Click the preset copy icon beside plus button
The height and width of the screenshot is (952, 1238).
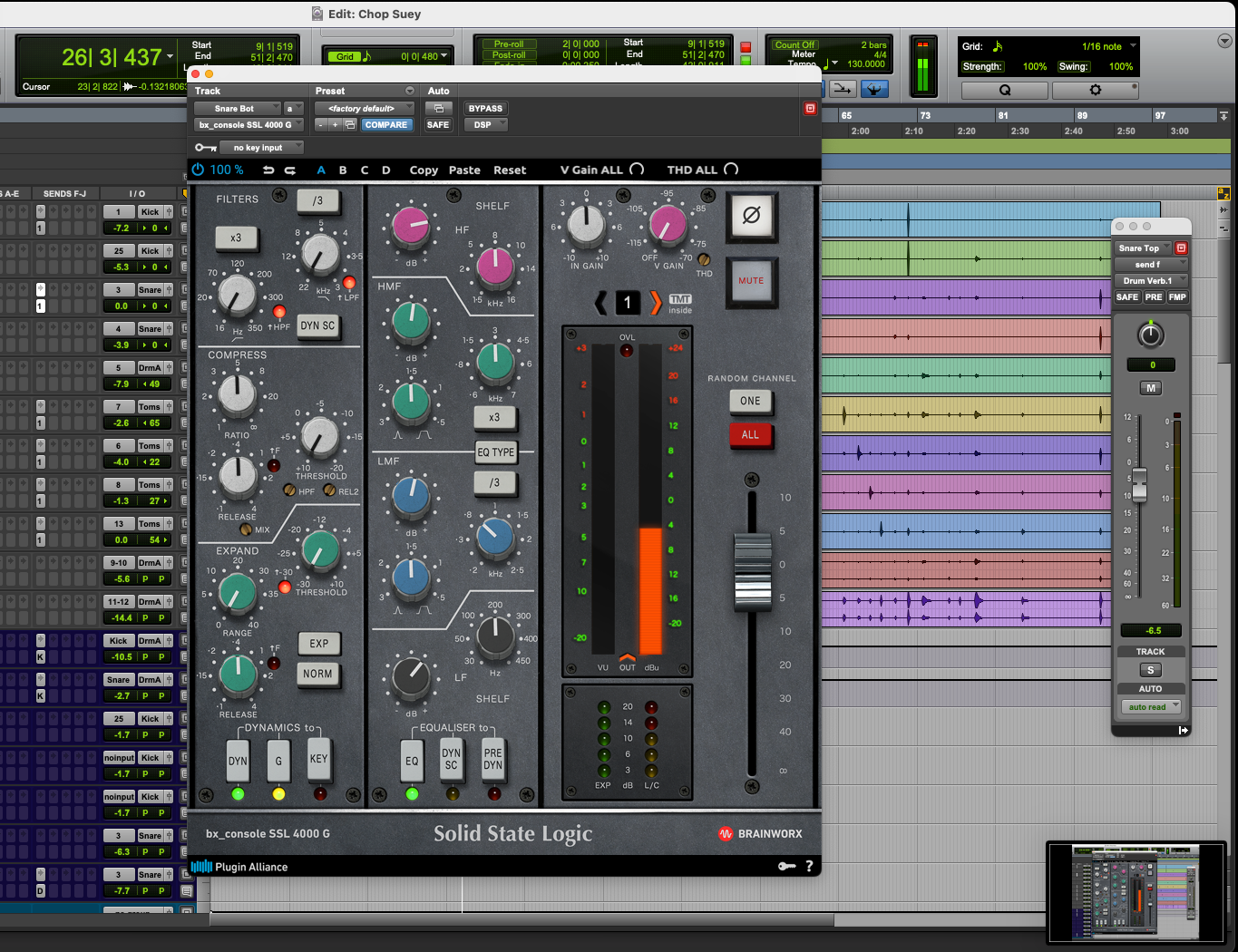coord(348,125)
